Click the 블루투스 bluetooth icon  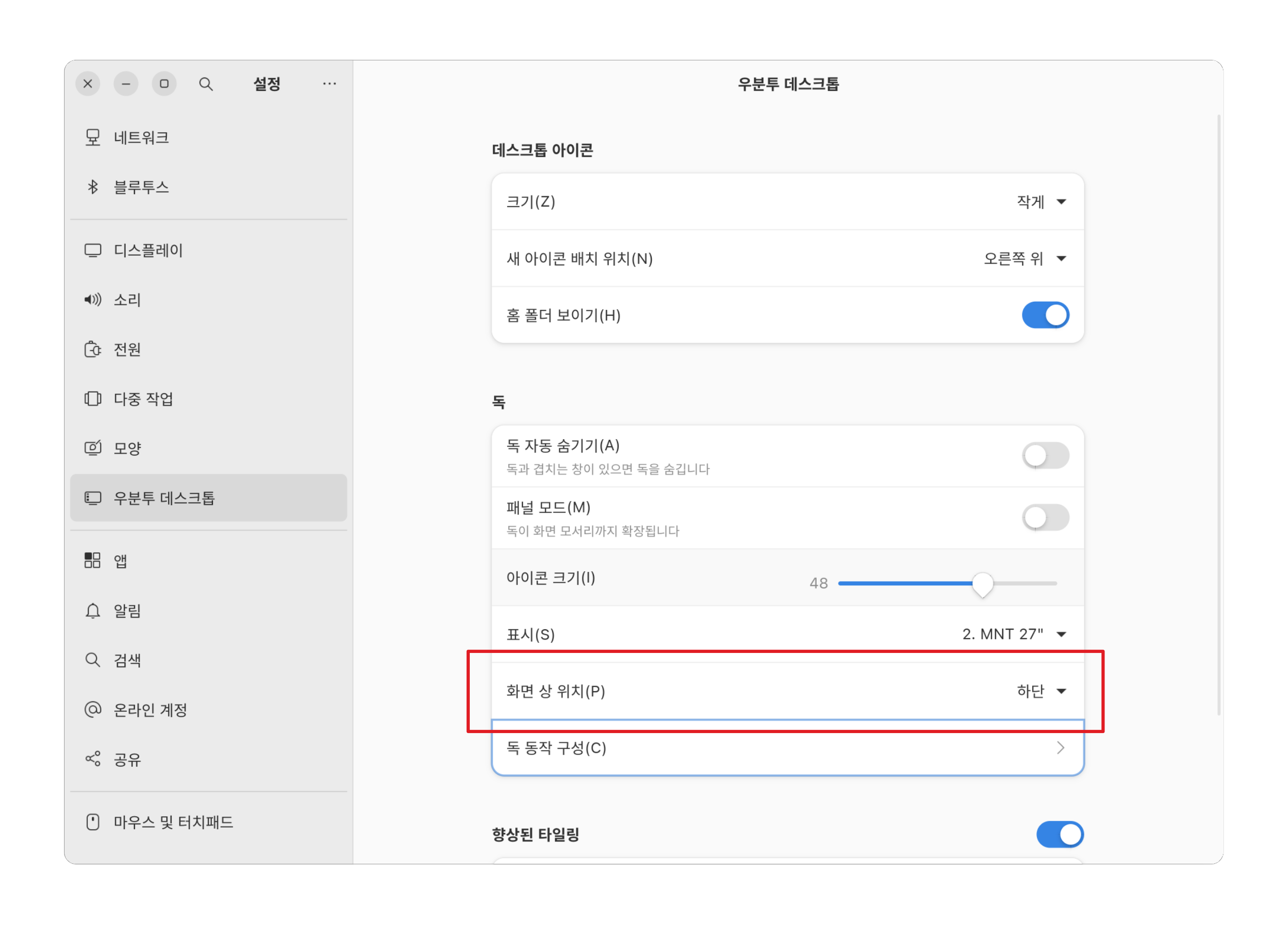click(x=93, y=187)
